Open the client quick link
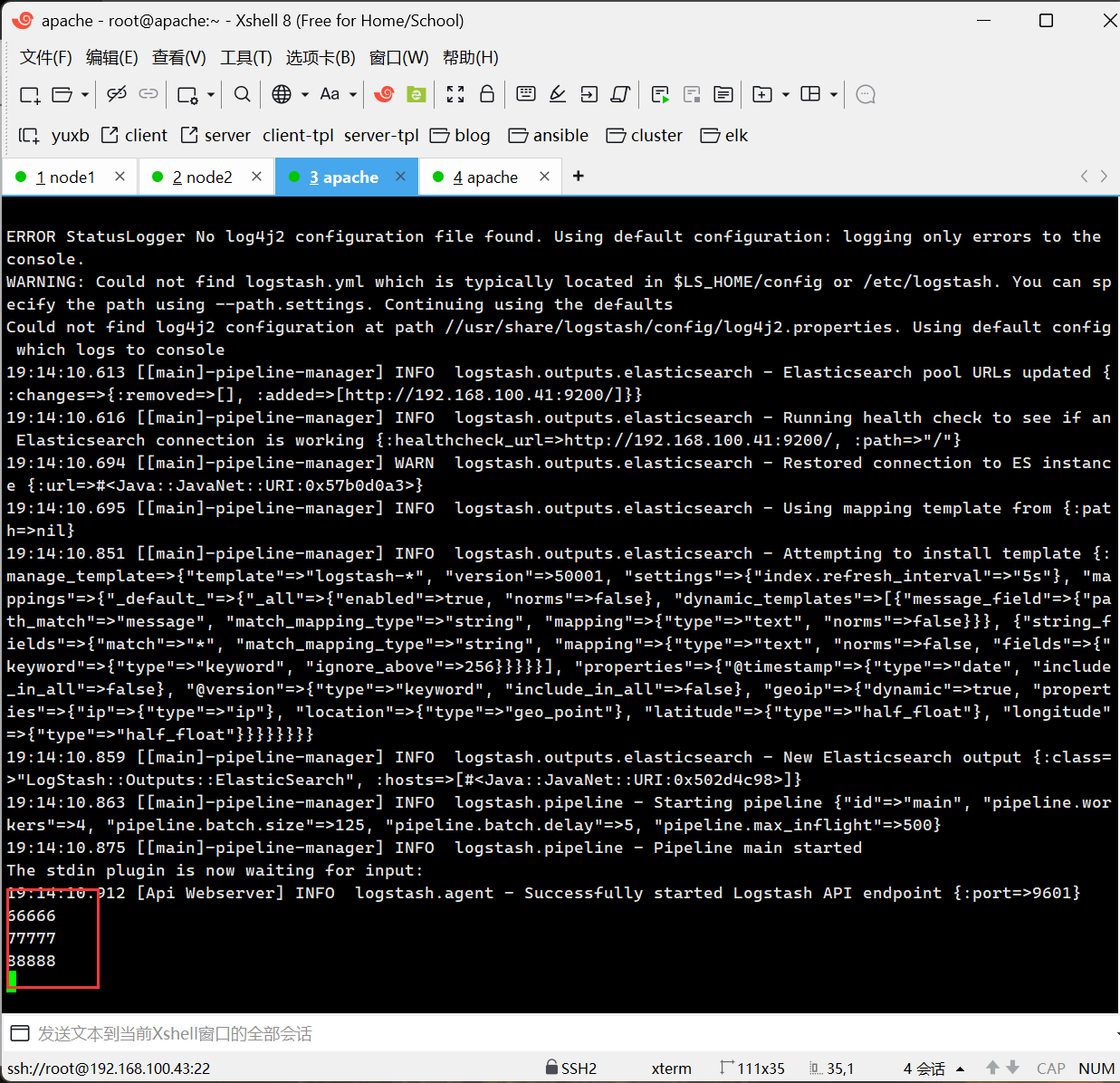This screenshot has width=1120, height=1083. pyautogui.click(x=134, y=136)
